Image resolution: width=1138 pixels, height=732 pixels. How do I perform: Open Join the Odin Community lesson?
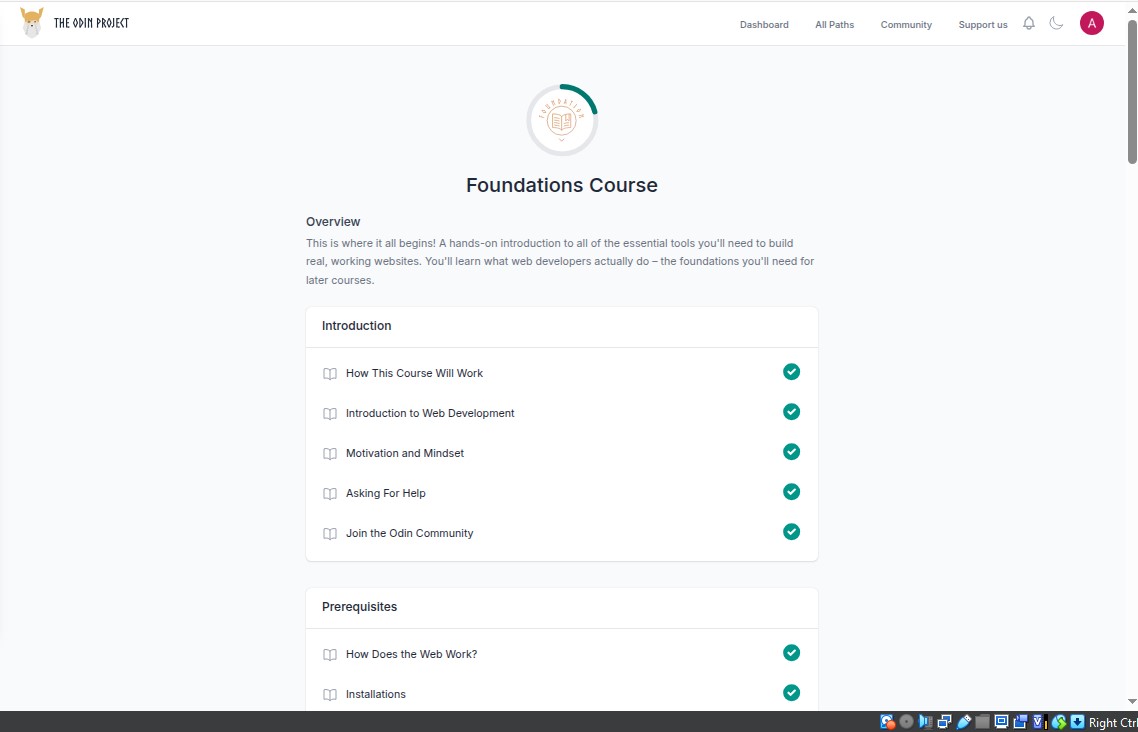(x=409, y=532)
